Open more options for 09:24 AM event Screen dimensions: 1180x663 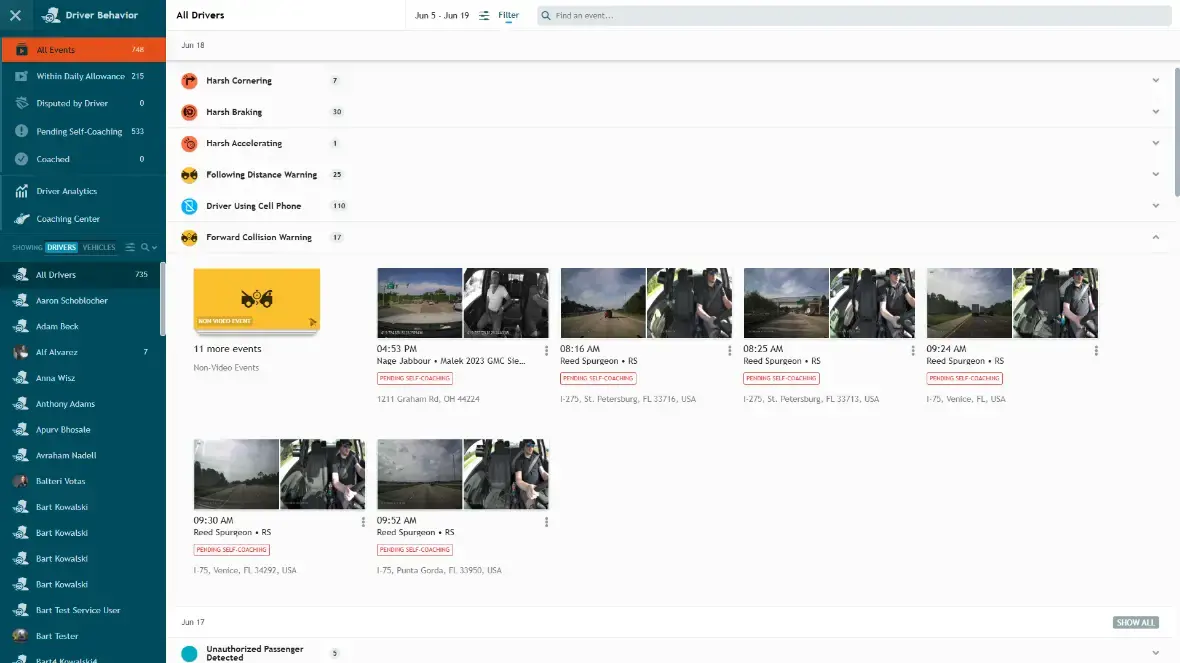pos(1096,351)
